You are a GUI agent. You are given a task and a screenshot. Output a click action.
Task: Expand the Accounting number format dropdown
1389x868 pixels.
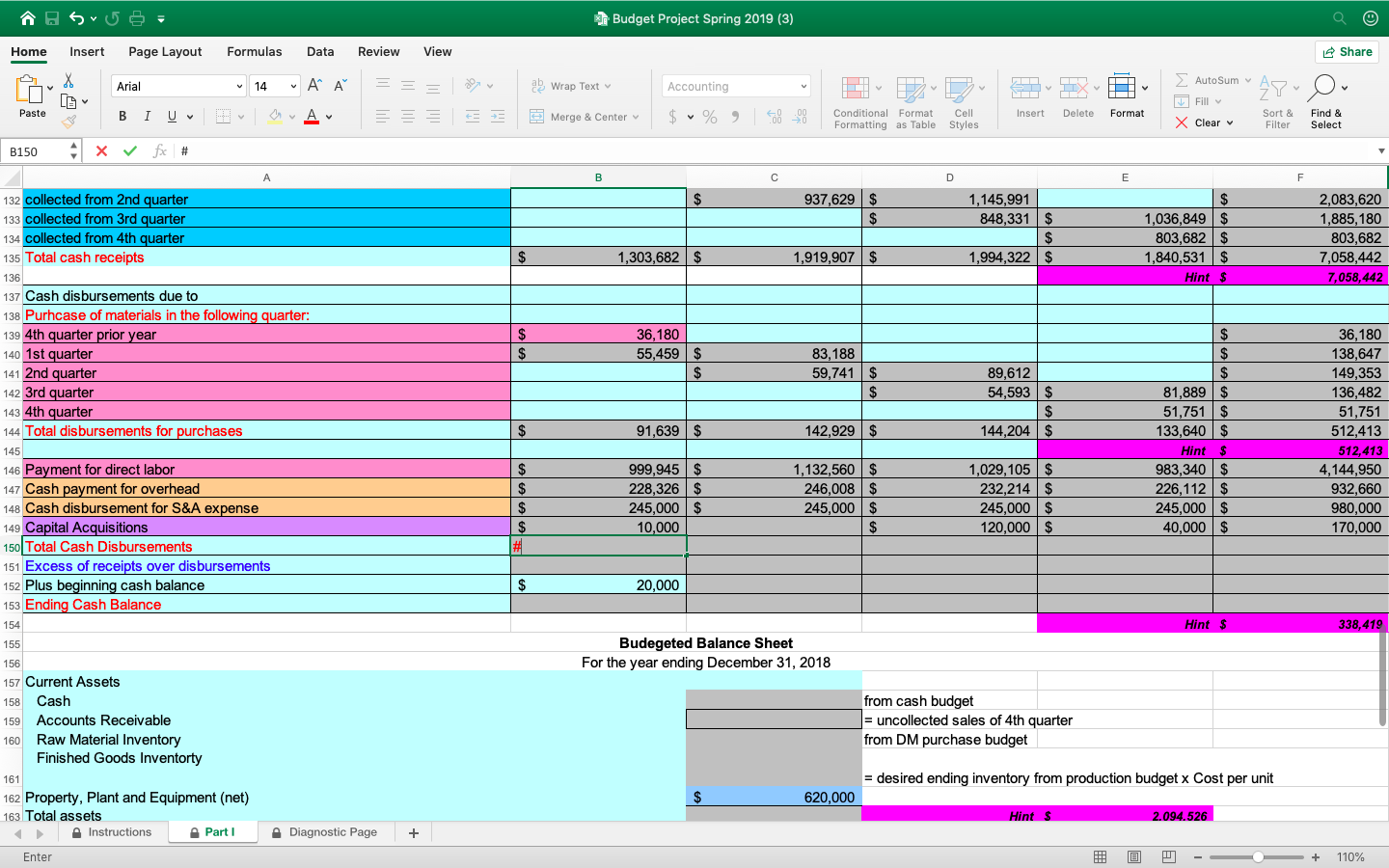(x=803, y=87)
